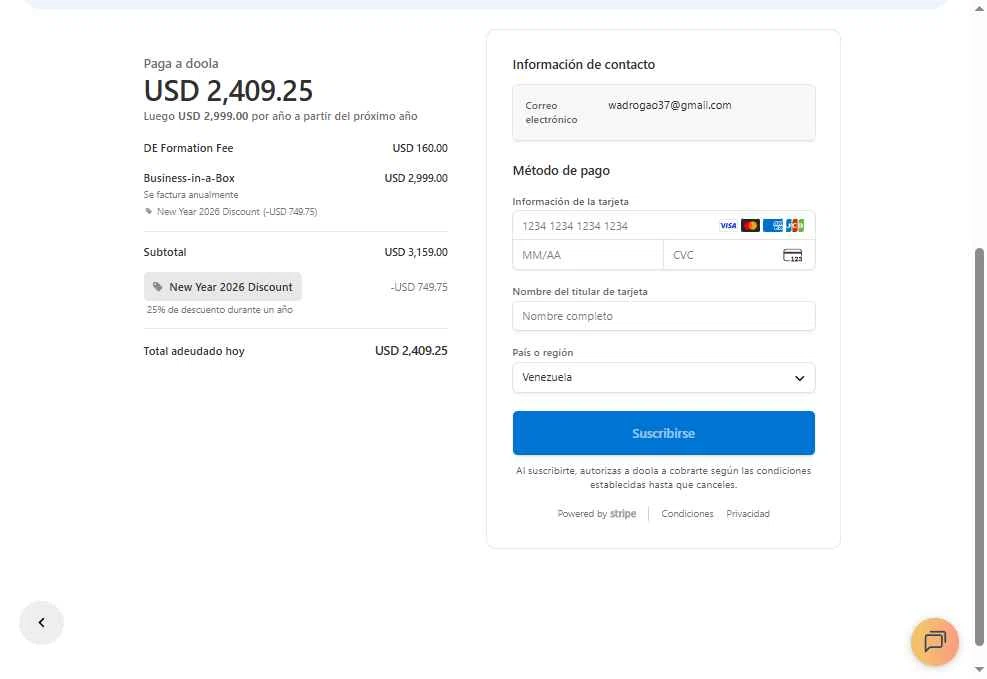Click the Business-in-a-Box label
The height and width of the screenshot is (679, 987).
pyautogui.click(x=189, y=178)
